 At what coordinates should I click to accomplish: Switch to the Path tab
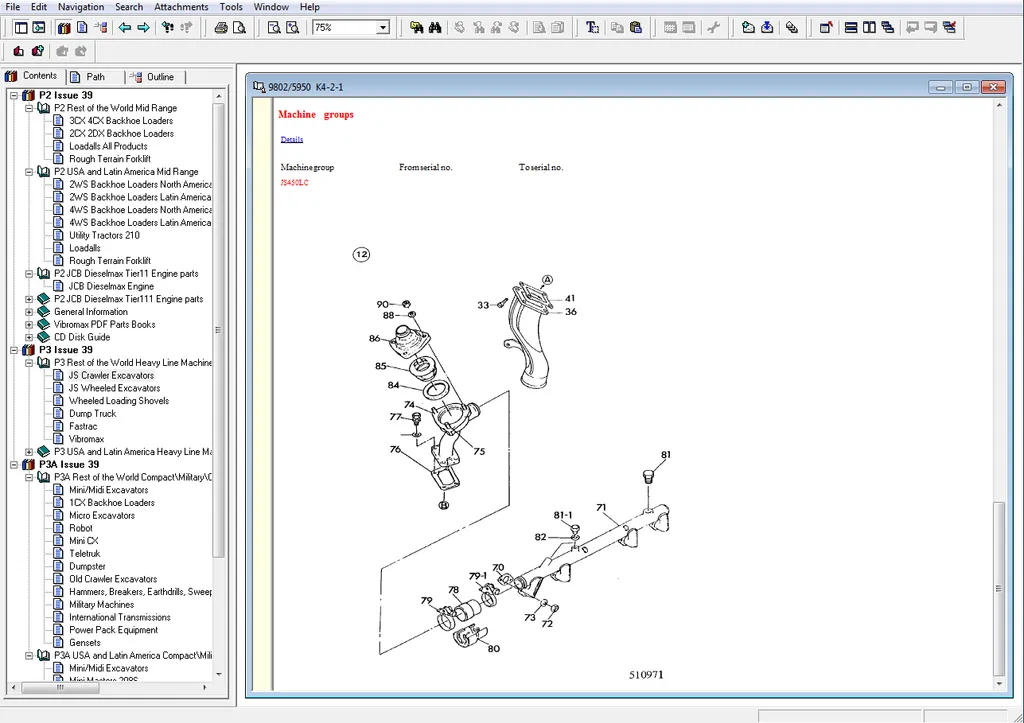pyautogui.click(x=95, y=77)
